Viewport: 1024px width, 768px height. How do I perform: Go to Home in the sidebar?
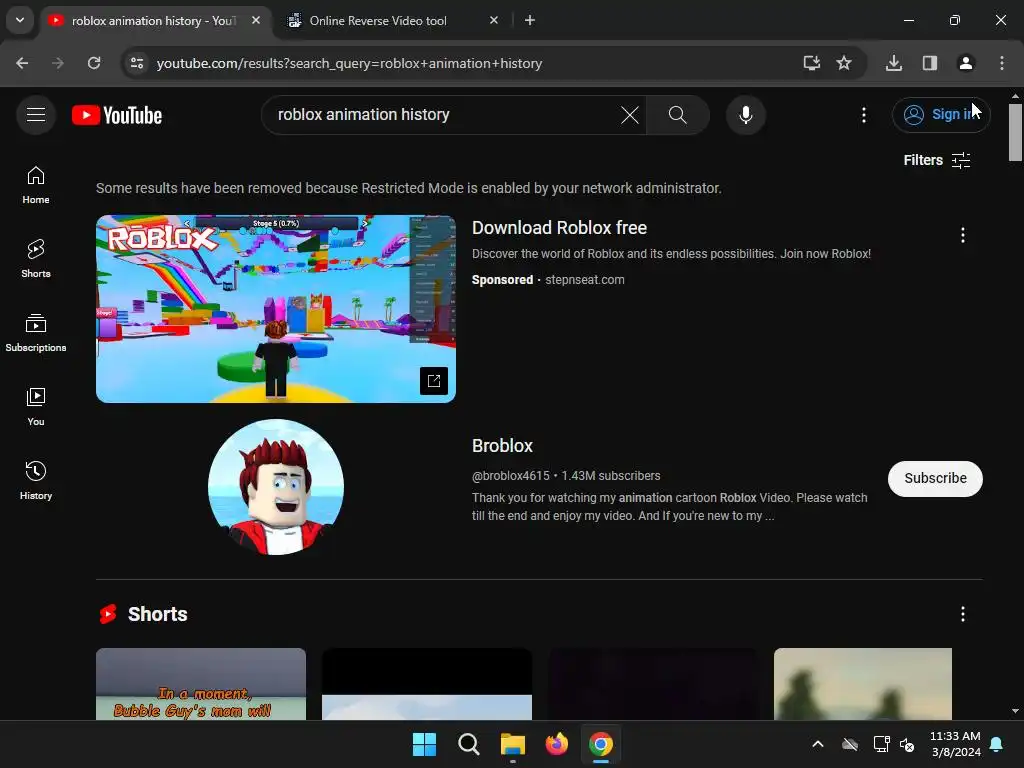coord(36,185)
